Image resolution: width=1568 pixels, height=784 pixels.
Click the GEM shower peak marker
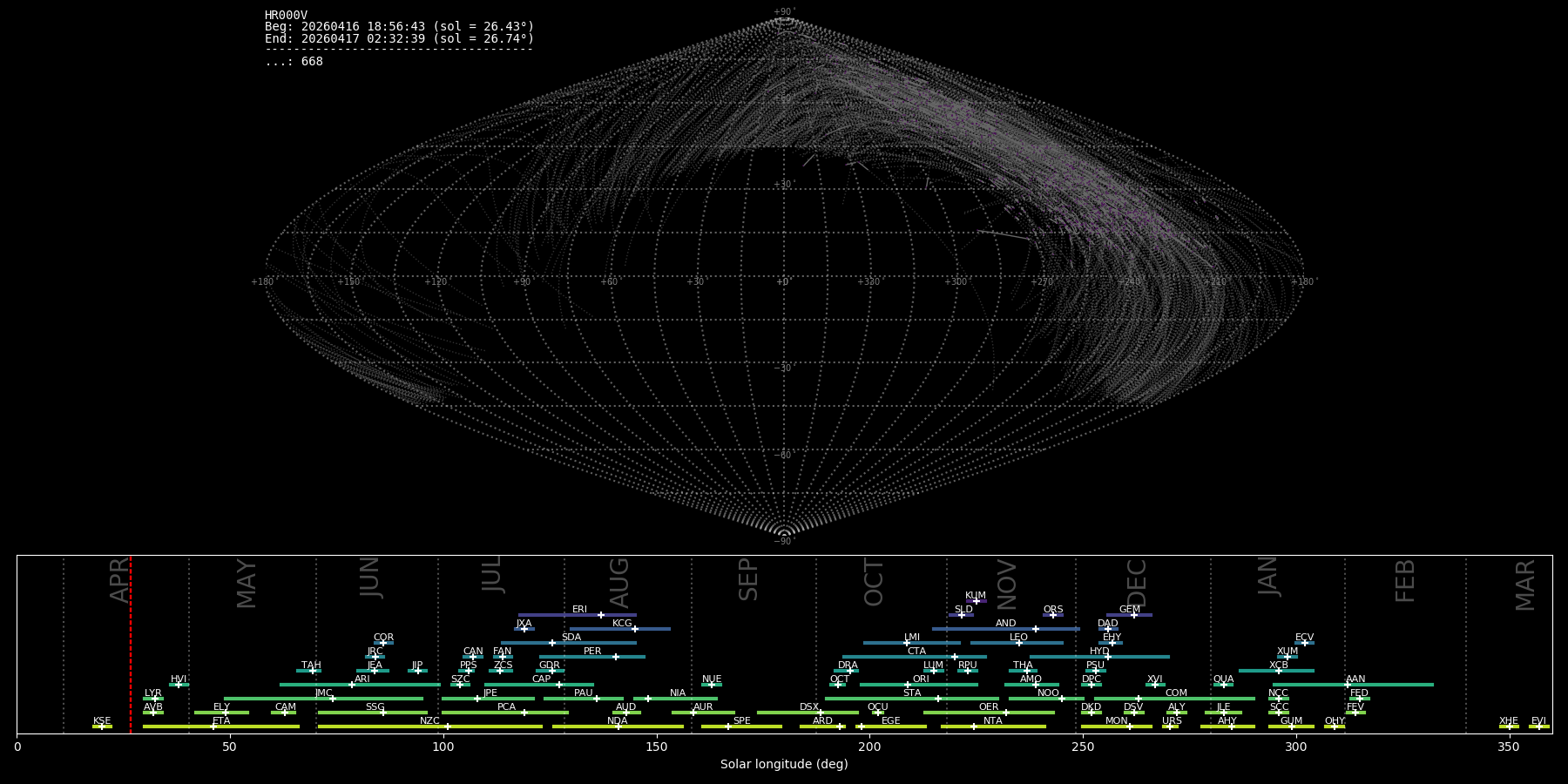[1134, 615]
